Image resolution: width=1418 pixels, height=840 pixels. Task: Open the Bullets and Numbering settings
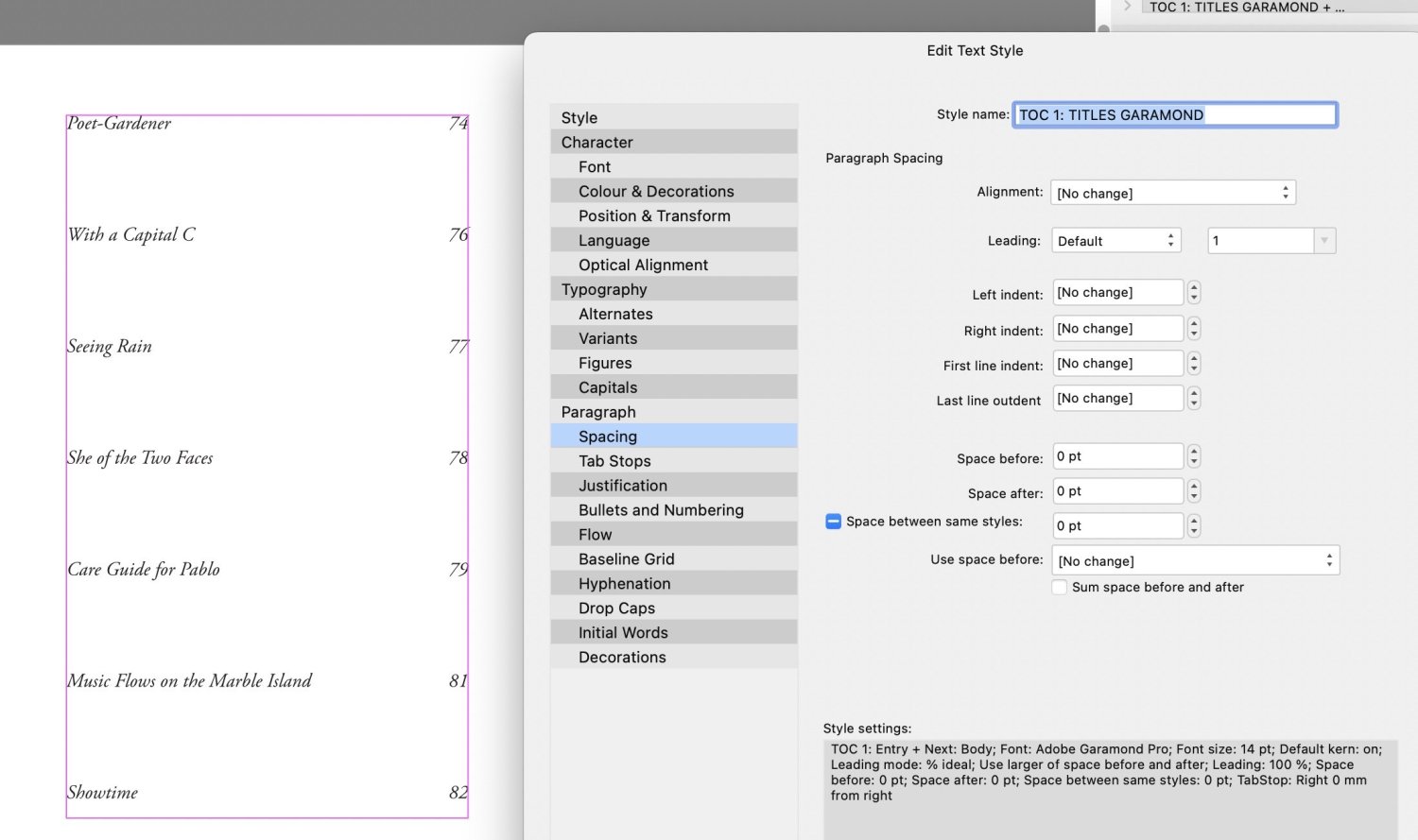(660, 509)
